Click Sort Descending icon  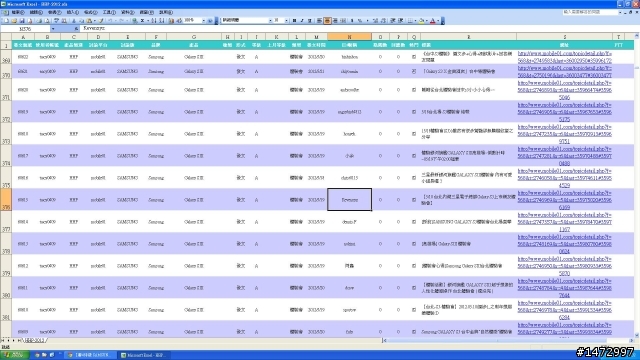pyautogui.click(x=162, y=21)
